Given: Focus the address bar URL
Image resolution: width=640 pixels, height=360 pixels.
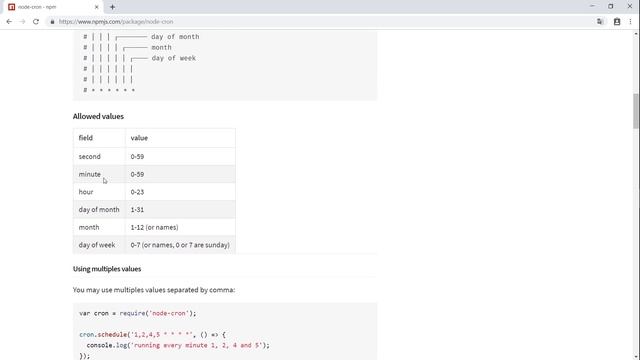Looking at the screenshot, I should click(116, 22).
